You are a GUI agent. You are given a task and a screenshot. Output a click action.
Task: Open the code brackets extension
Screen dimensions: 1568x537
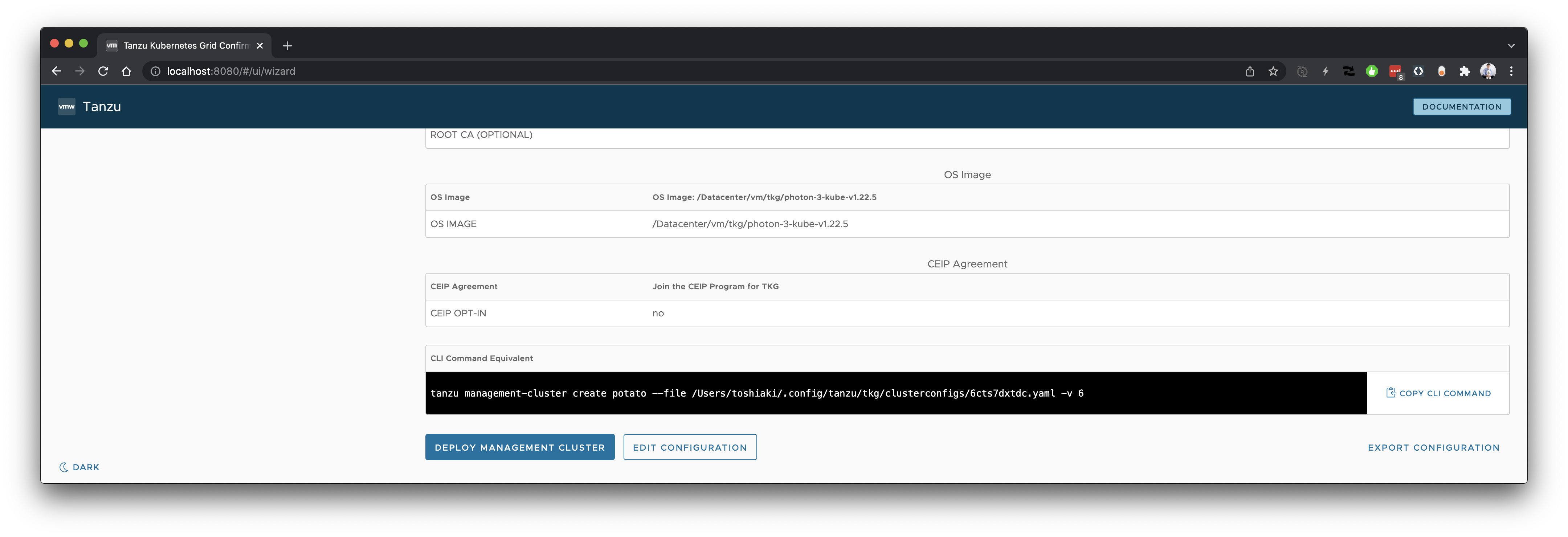point(1418,71)
